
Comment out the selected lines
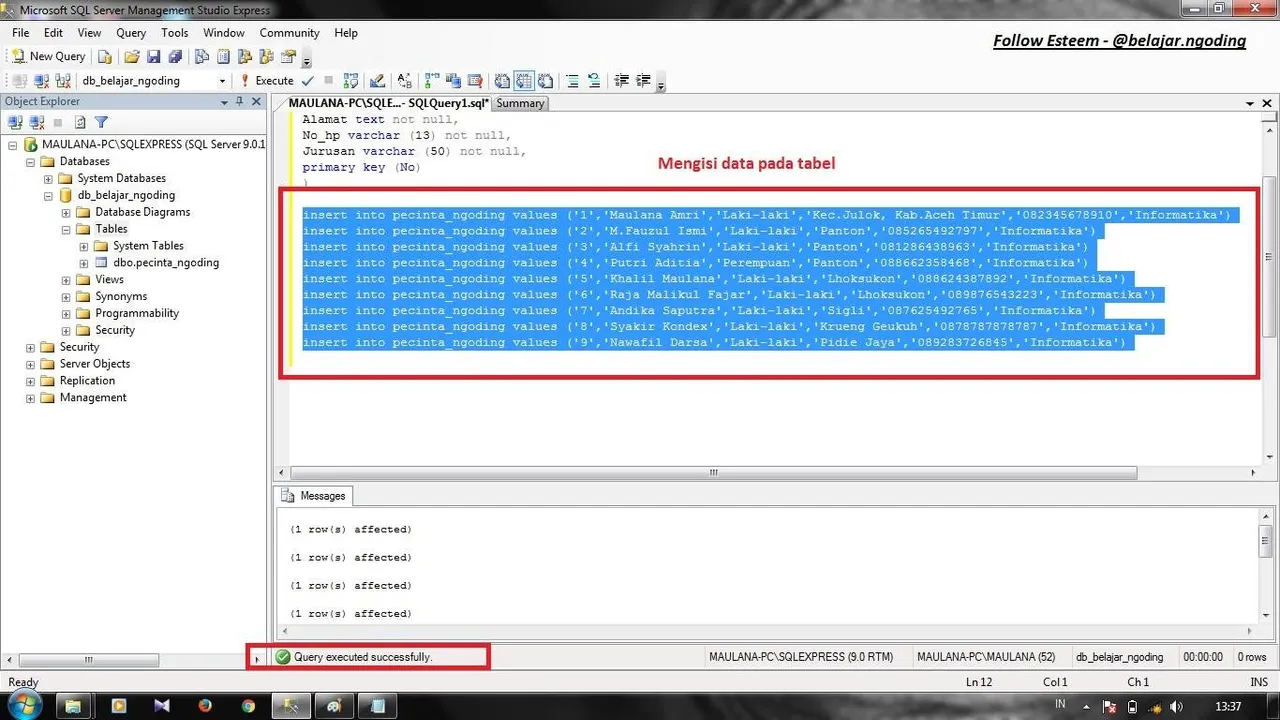[x=572, y=81]
